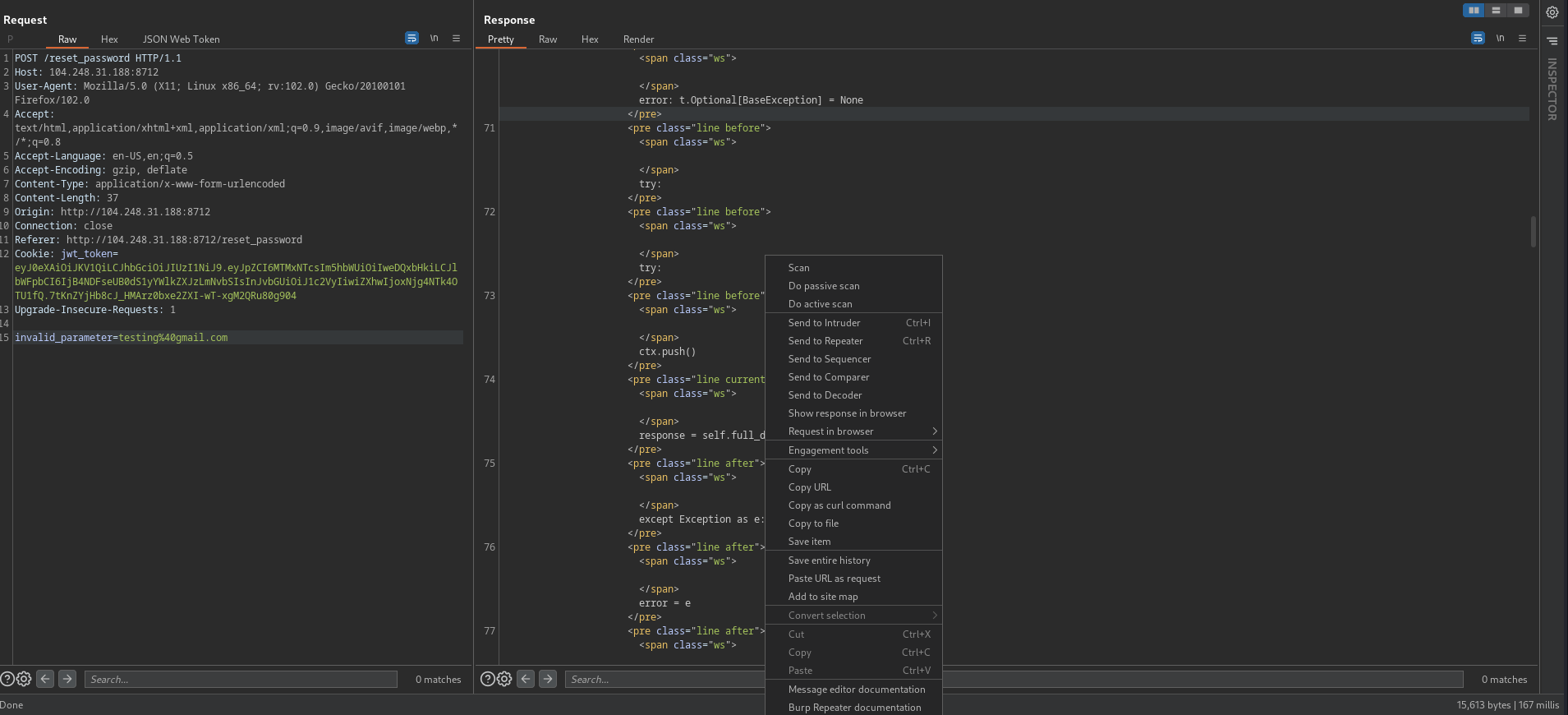The image size is (1568, 715).
Task: Open Render tab in Response
Action: (x=638, y=39)
